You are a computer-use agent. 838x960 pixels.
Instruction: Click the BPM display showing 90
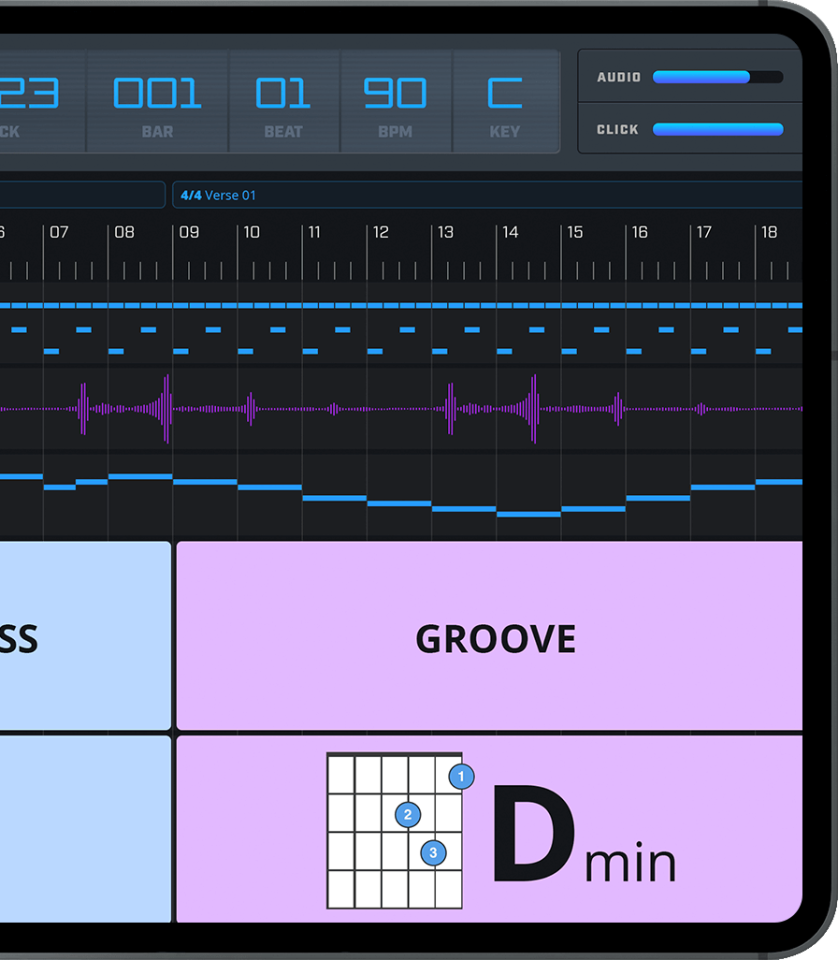click(x=395, y=103)
